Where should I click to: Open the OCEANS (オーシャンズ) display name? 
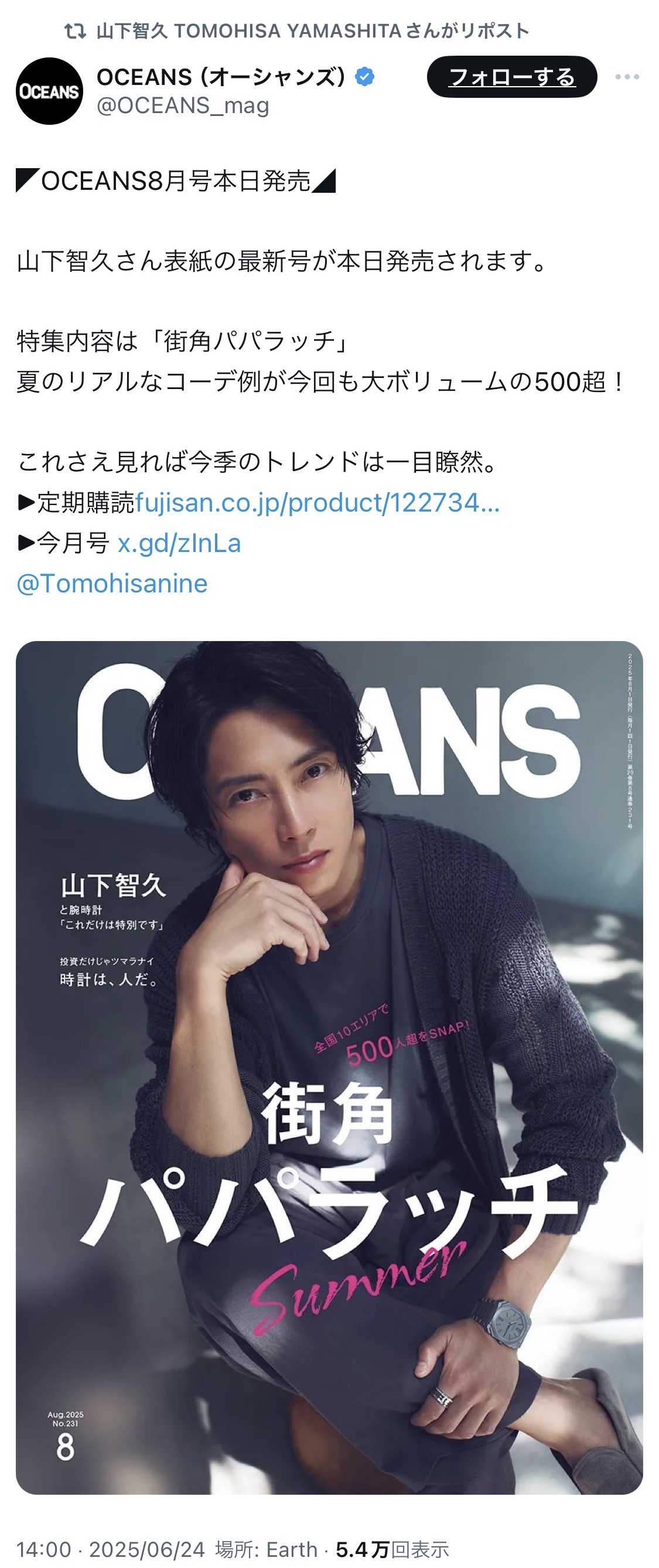(221, 77)
